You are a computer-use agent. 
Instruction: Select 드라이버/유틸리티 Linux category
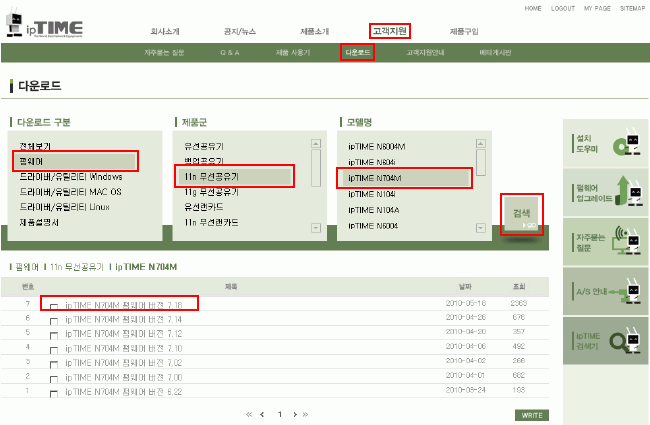click(x=65, y=207)
